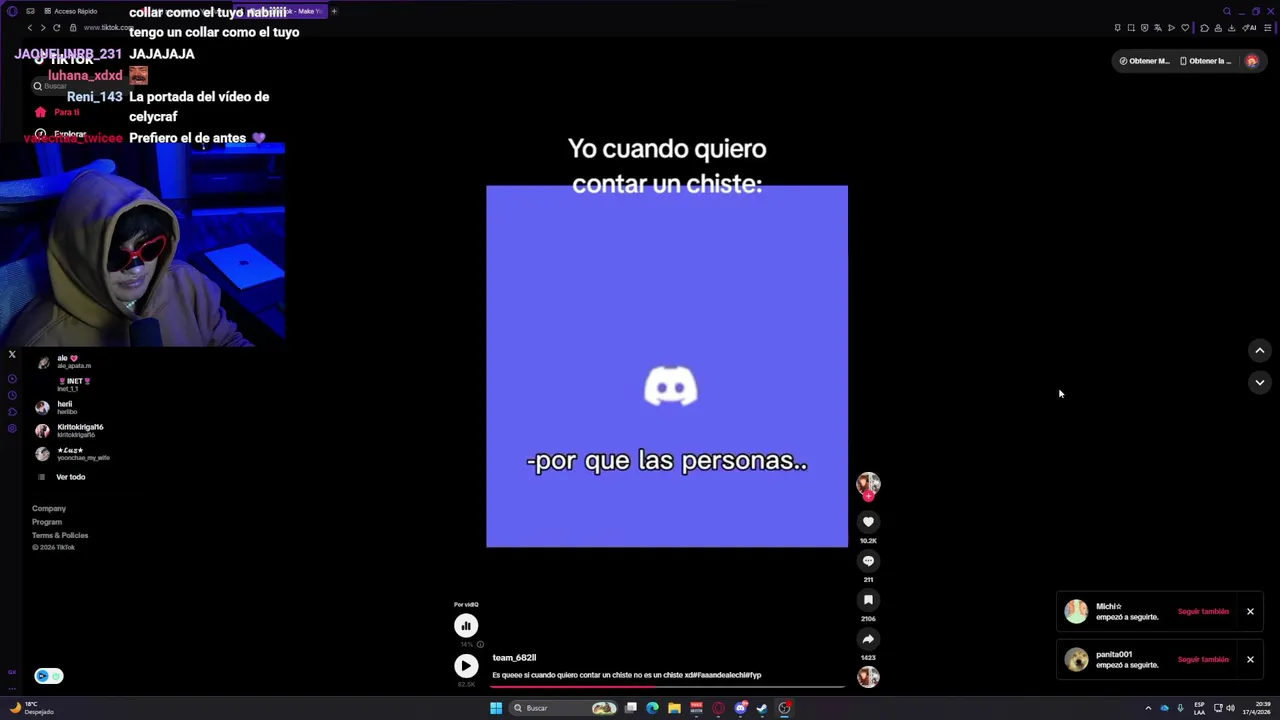Share the video using the arrow icon
The height and width of the screenshot is (720, 1280).
coord(868,639)
